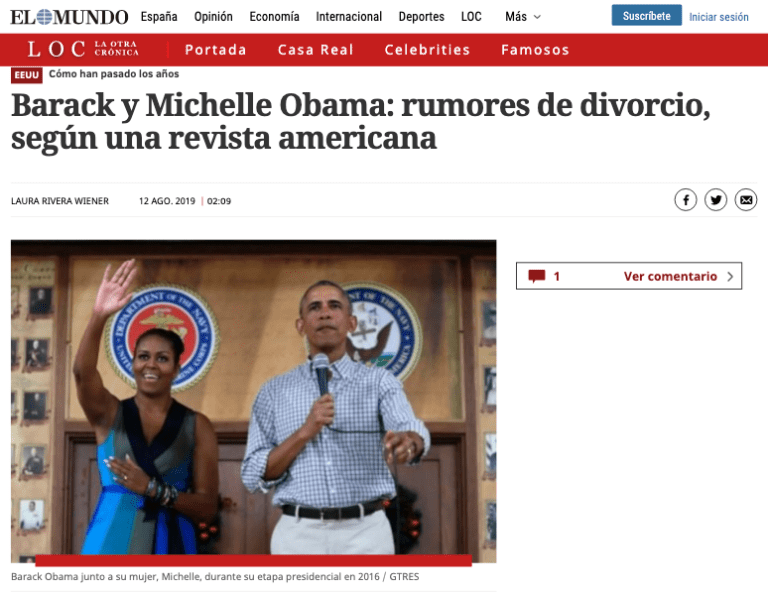Open the Obama couple article photo

point(253,401)
